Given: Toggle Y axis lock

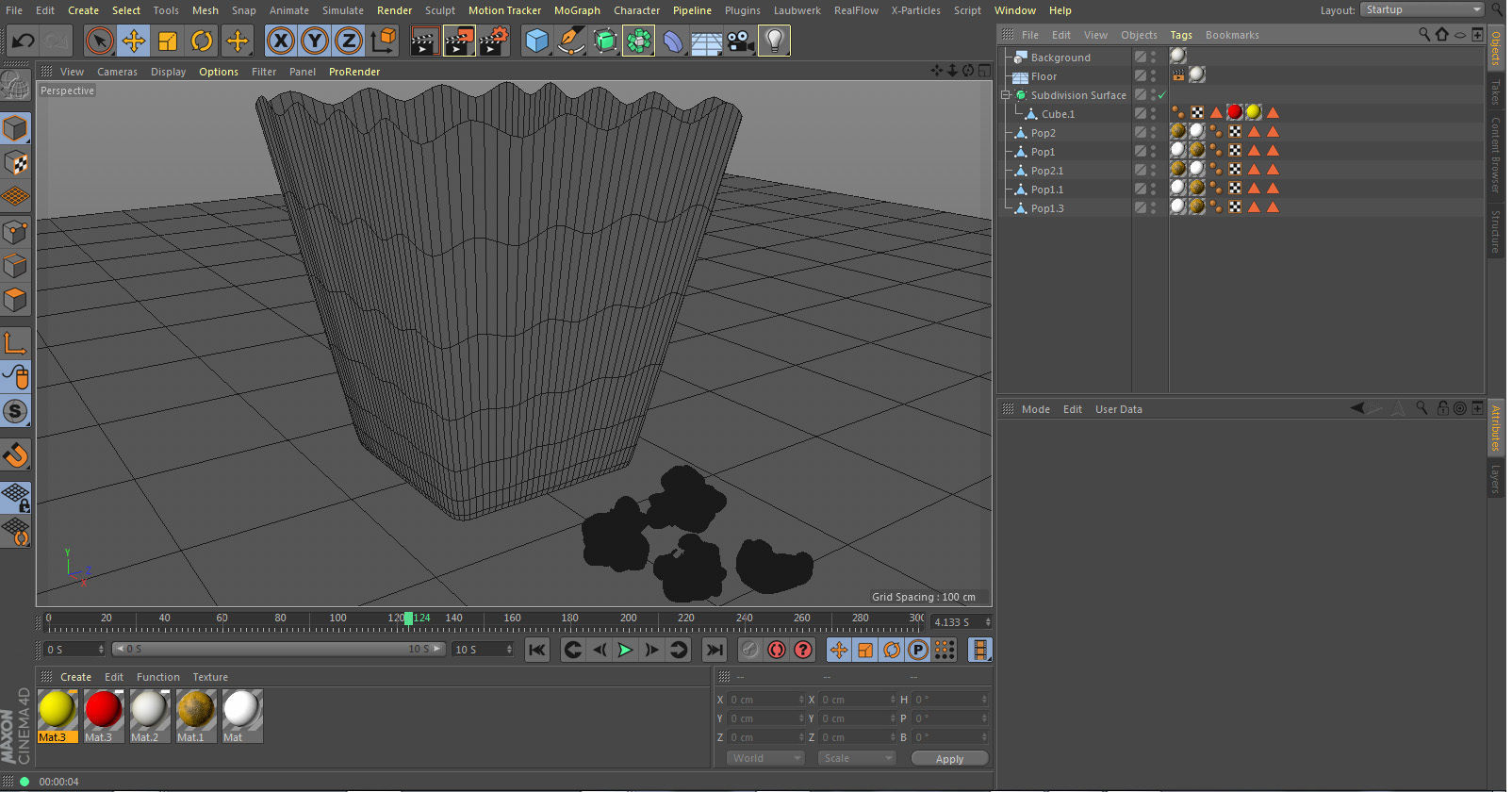Looking at the screenshot, I should tap(314, 41).
